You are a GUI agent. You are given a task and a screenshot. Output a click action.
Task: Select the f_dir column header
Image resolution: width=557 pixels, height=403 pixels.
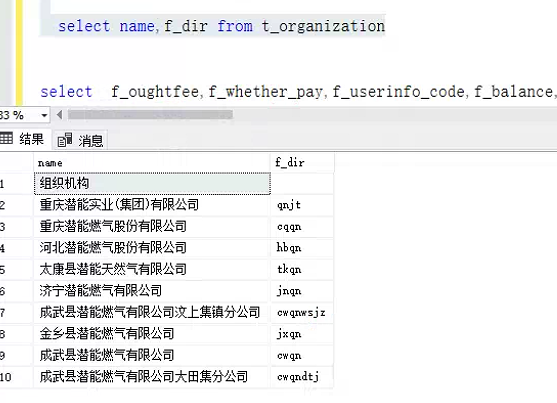pos(302,163)
